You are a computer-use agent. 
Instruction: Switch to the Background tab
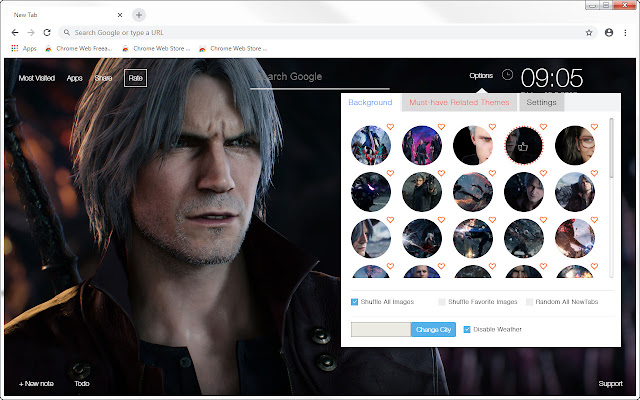[x=370, y=102]
